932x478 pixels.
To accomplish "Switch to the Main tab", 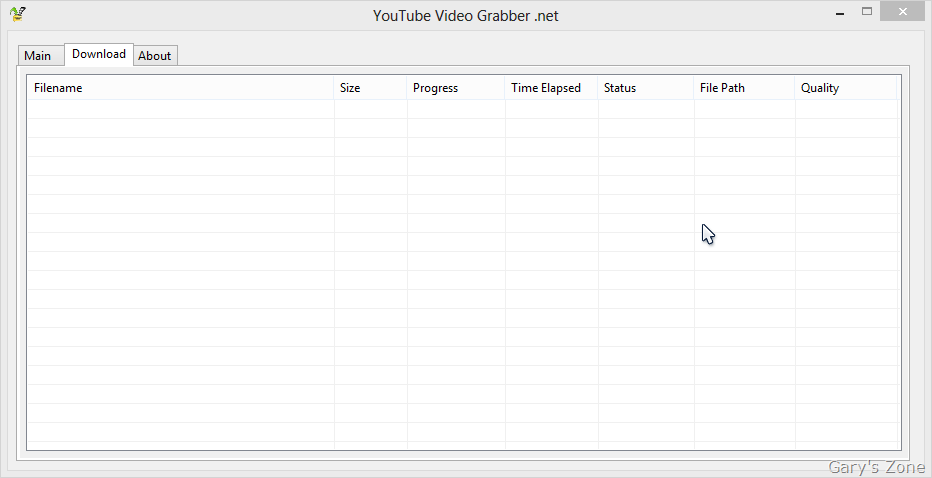I will coord(40,55).
